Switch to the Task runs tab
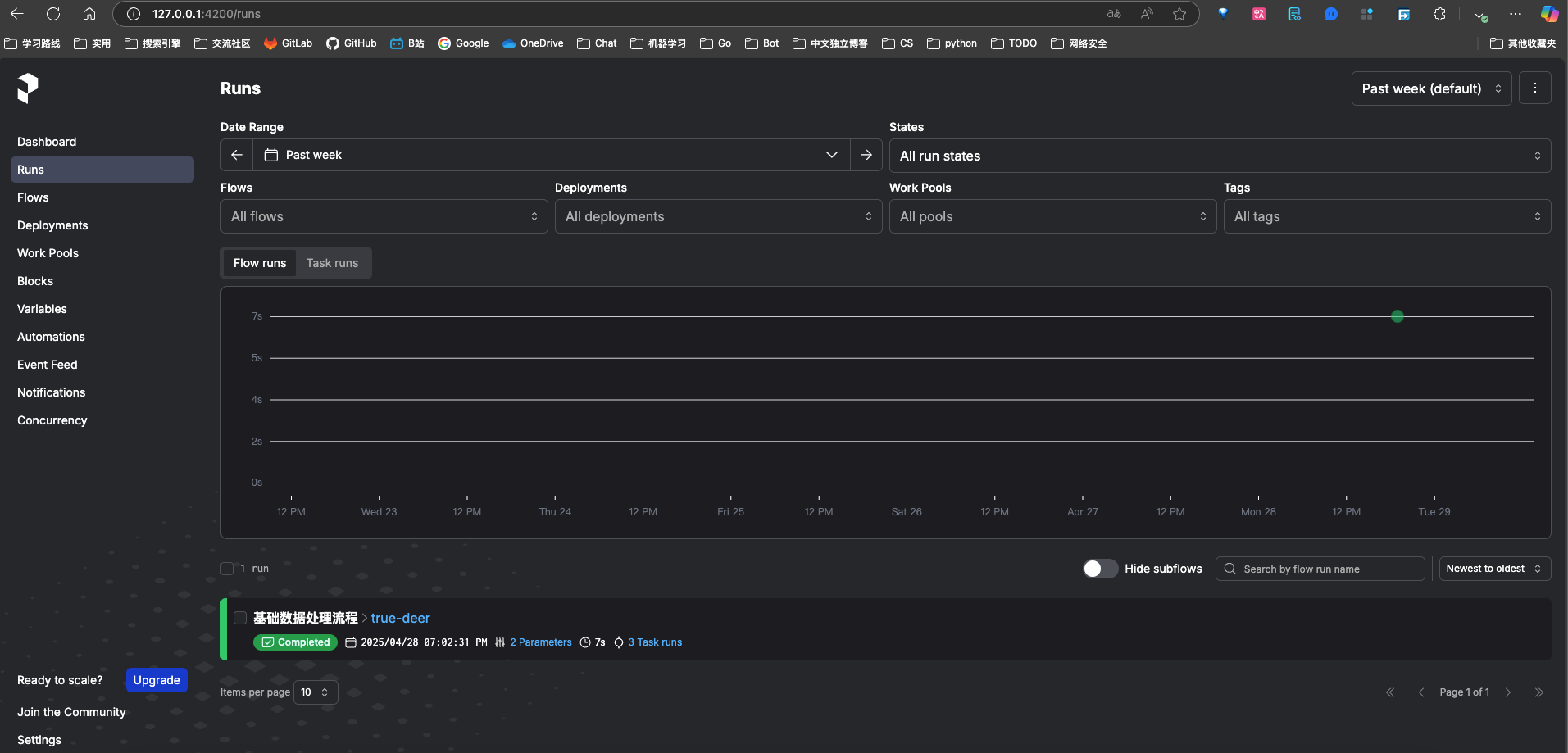 point(332,263)
